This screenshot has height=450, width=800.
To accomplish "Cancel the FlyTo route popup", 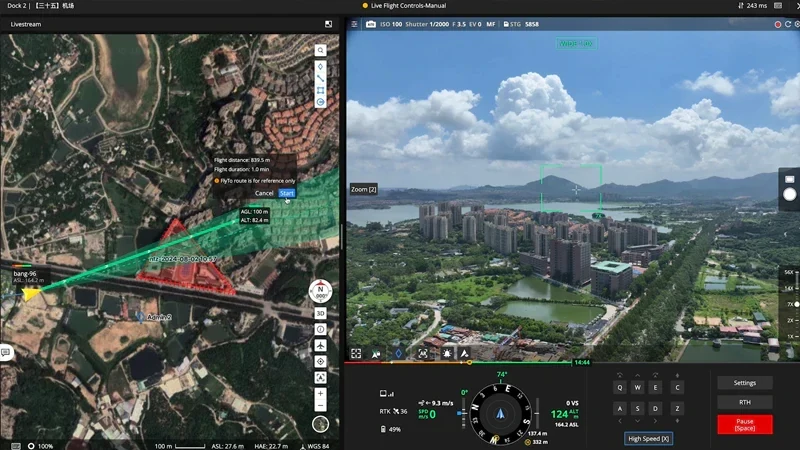I will click(264, 193).
